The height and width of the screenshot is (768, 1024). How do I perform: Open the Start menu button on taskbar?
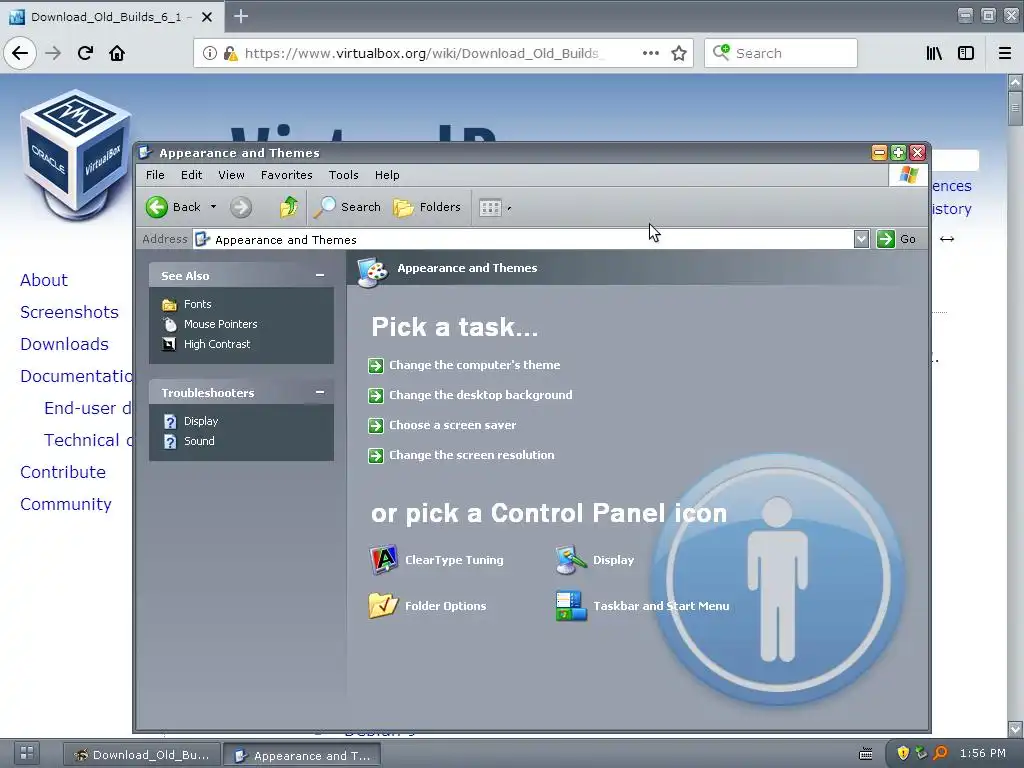click(x=27, y=753)
